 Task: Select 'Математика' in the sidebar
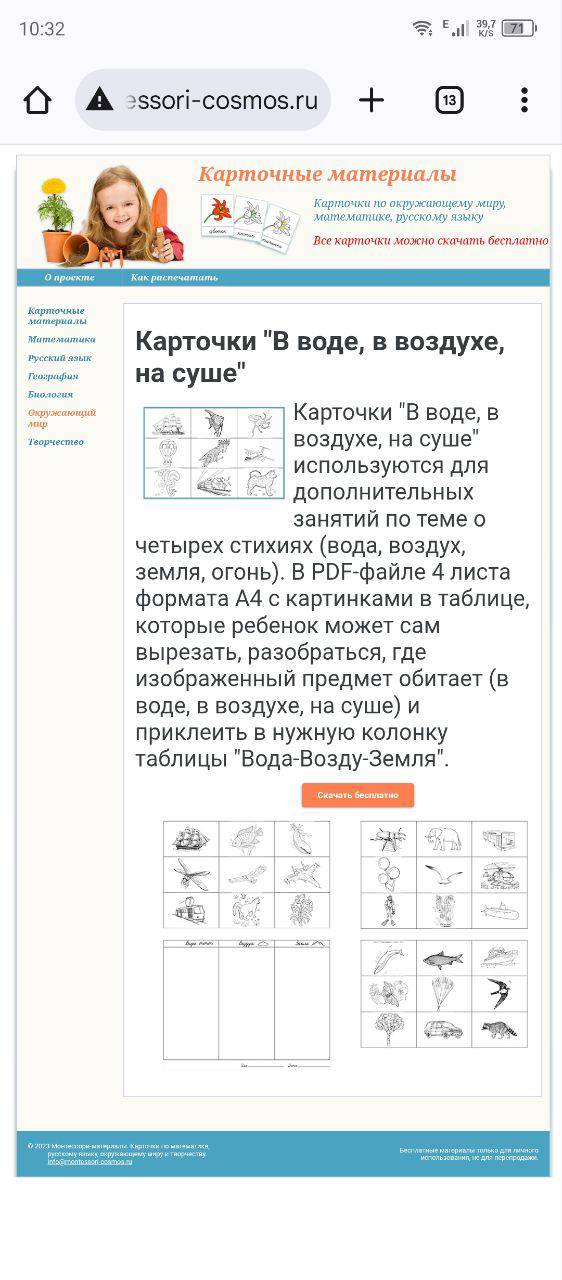(x=62, y=339)
